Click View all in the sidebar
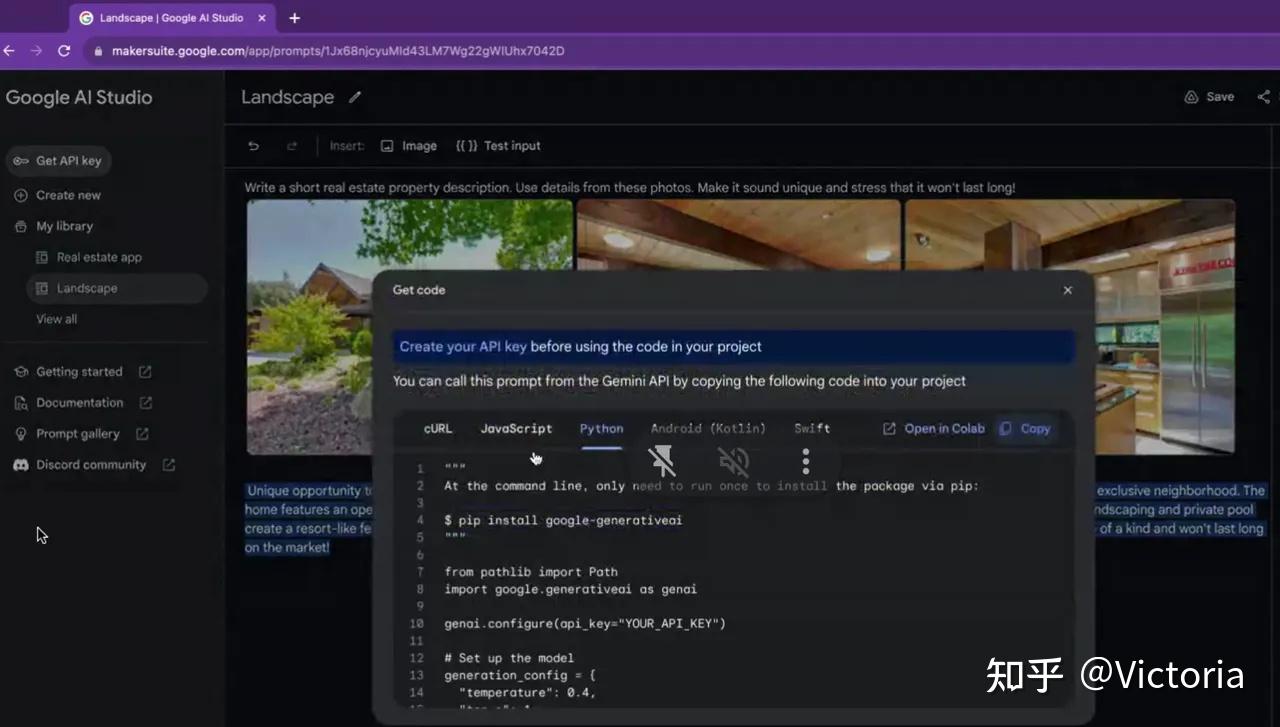1280x727 pixels. (x=56, y=318)
